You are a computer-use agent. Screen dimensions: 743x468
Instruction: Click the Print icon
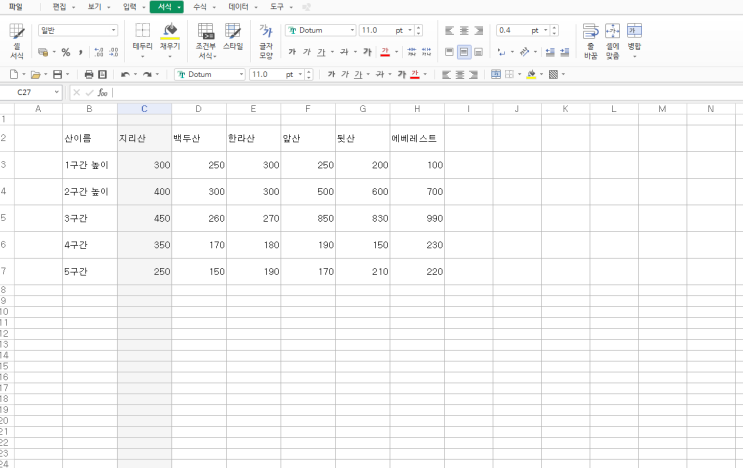coord(89,74)
